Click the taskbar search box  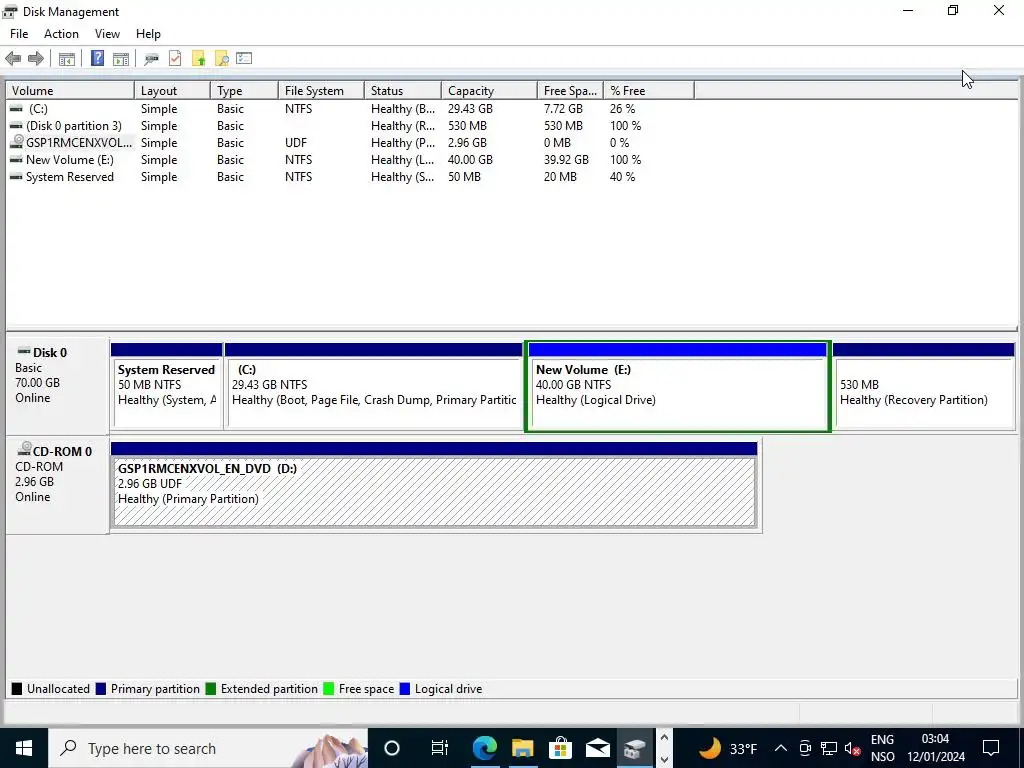click(x=208, y=748)
